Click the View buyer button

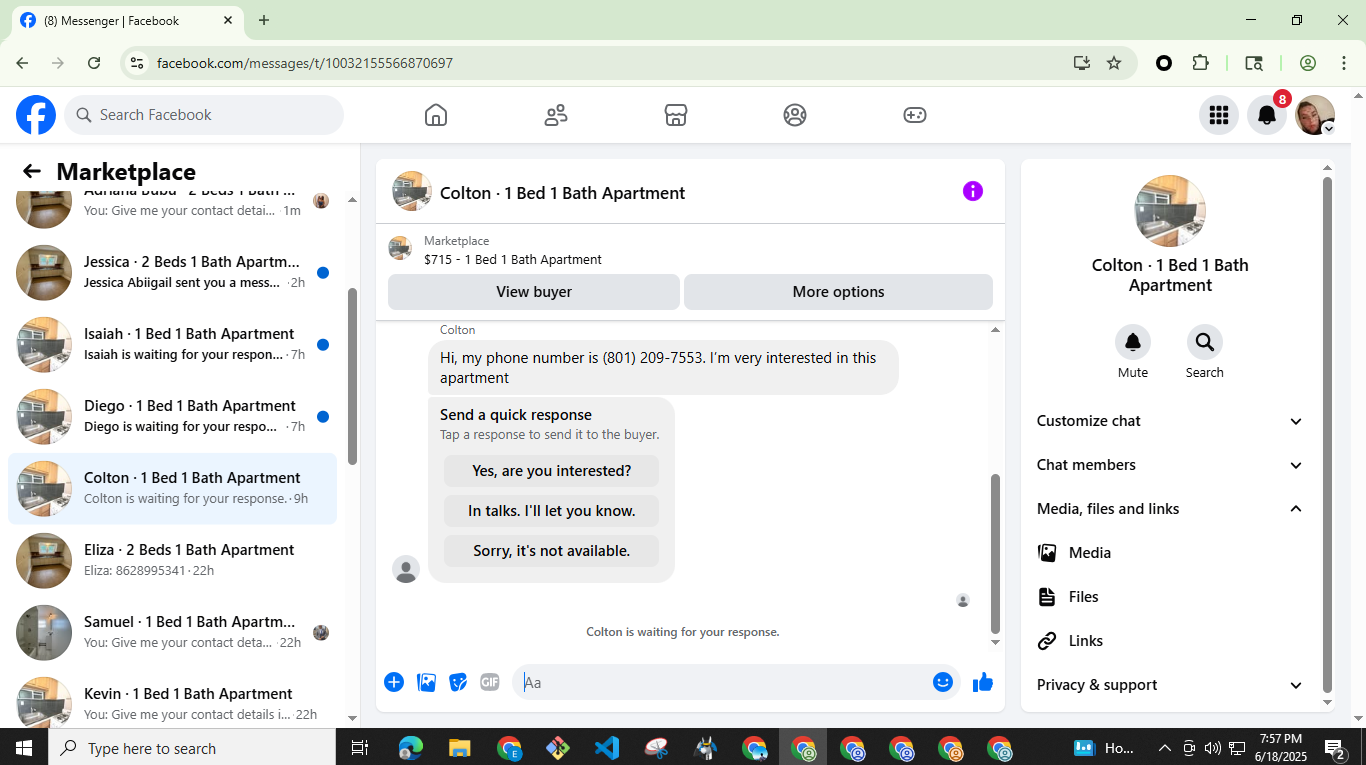[x=534, y=292]
